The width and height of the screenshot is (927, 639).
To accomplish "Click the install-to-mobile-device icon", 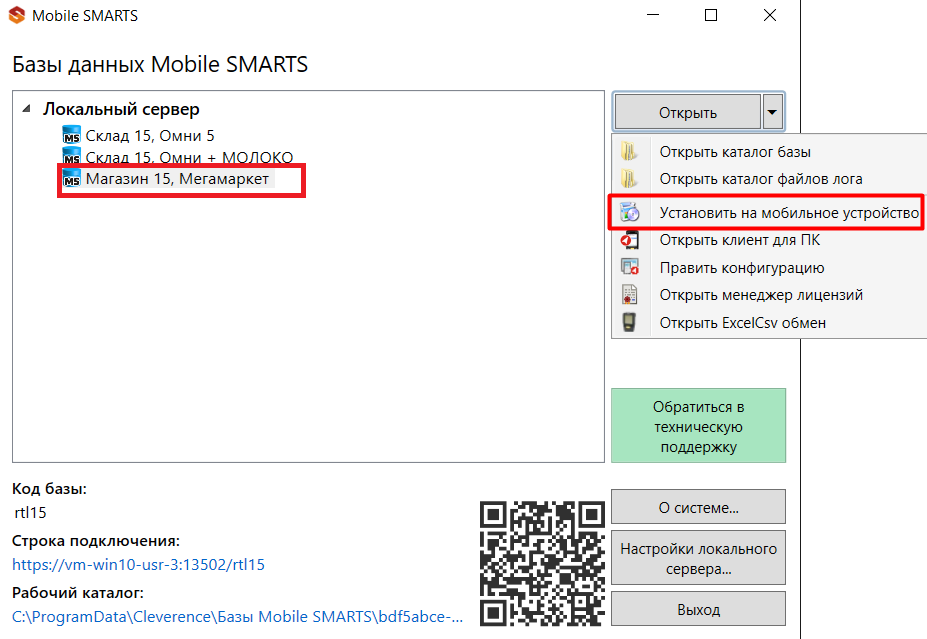I will coord(629,212).
